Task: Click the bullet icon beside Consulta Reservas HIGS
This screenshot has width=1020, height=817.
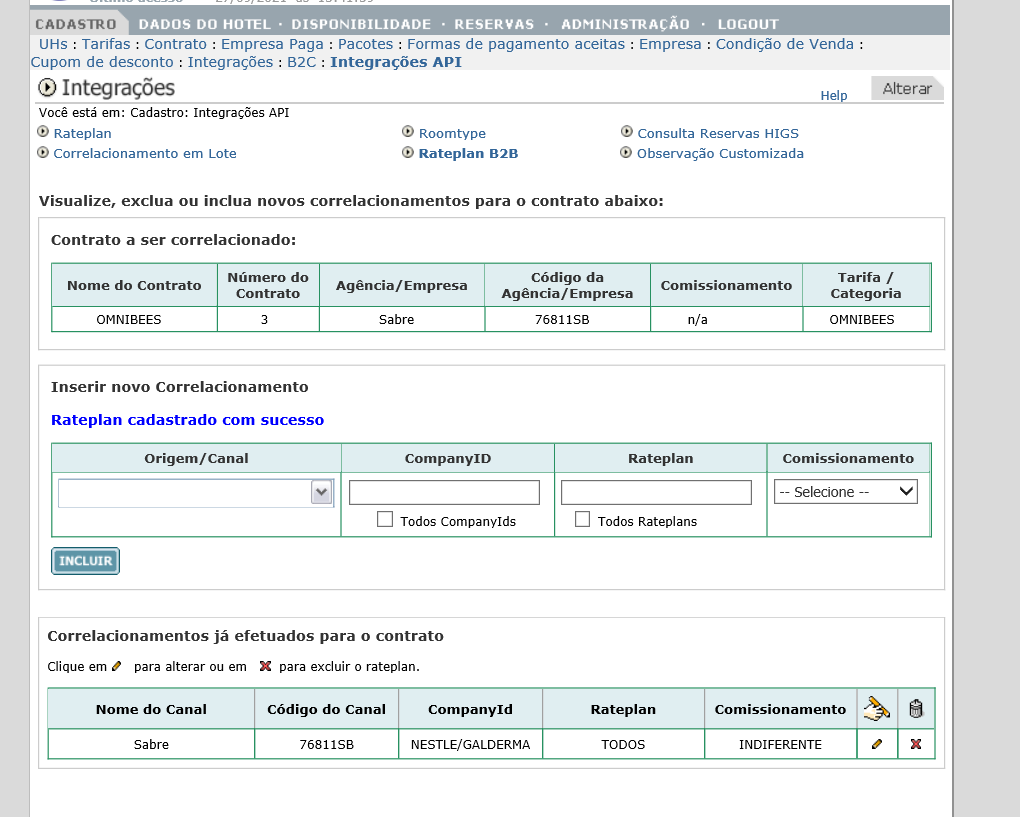Action: pos(626,132)
